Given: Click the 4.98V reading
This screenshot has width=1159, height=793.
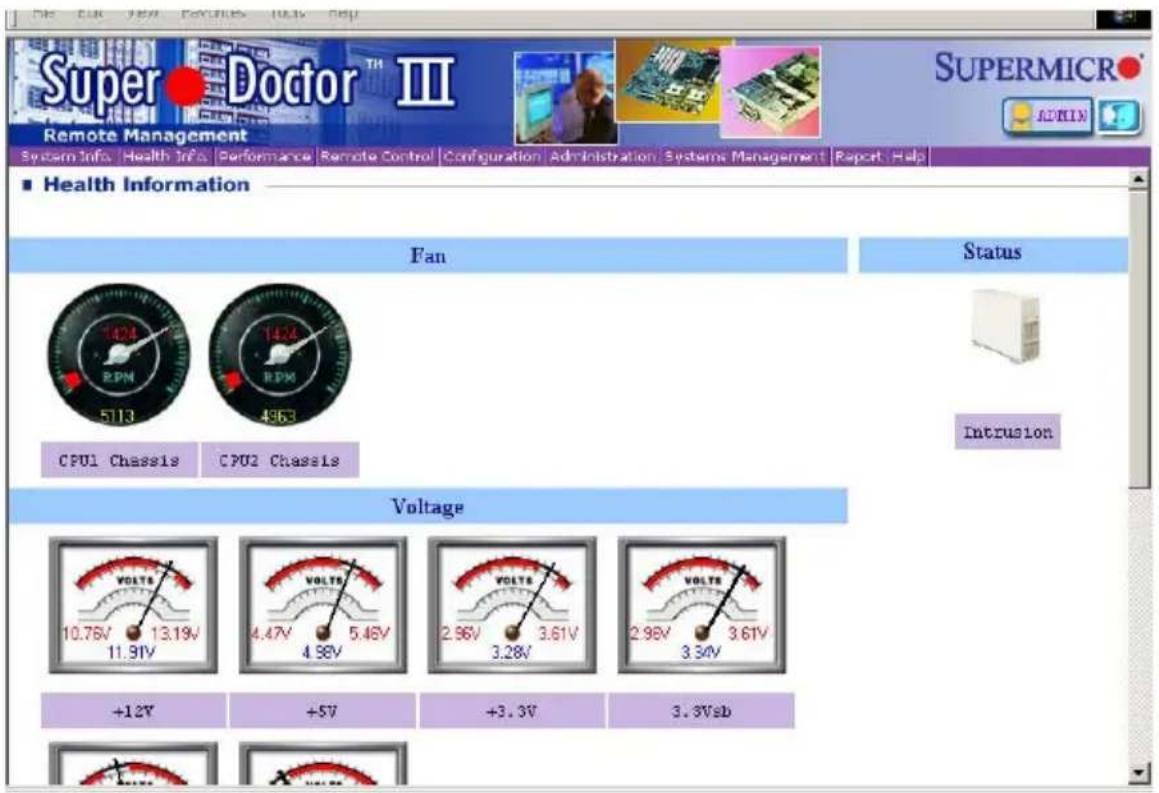Looking at the screenshot, I should (x=322, y=653).
